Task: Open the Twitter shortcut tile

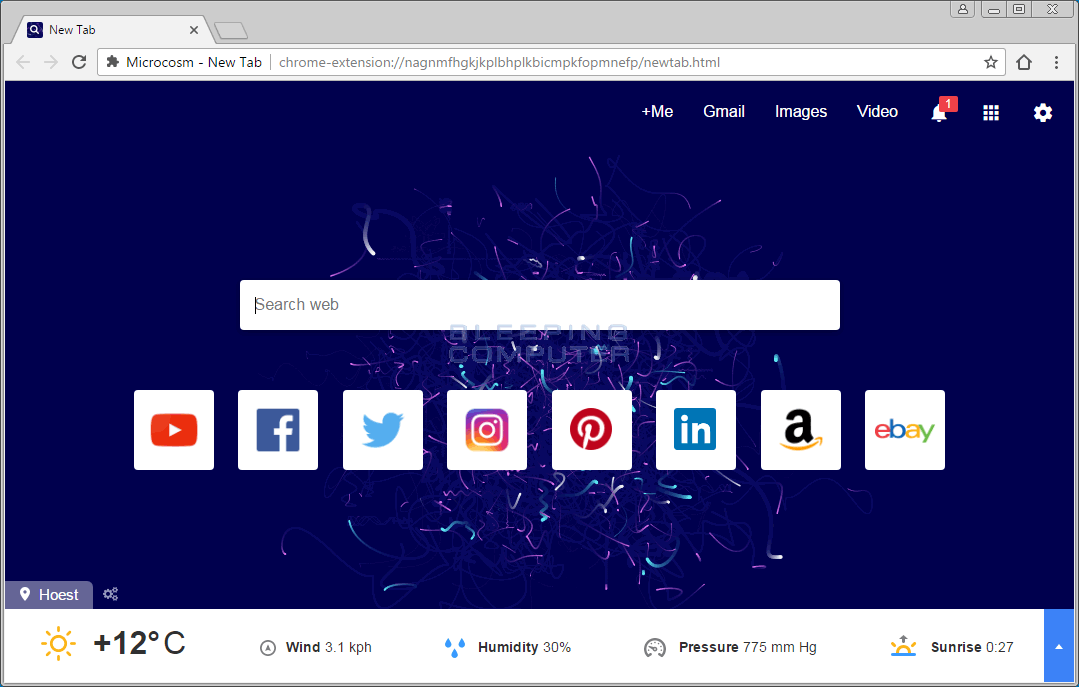Action: click(383, 430)
